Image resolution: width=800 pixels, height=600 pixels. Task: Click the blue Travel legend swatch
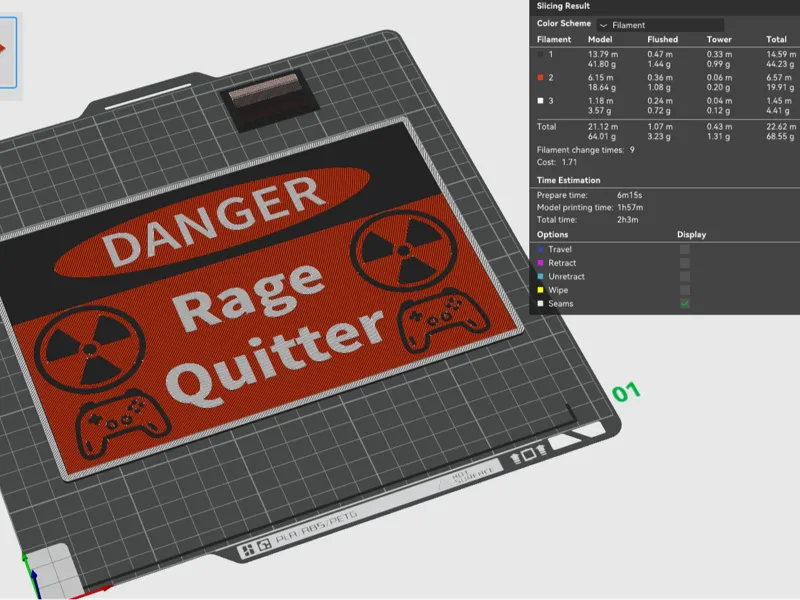[x=540, y=249]
